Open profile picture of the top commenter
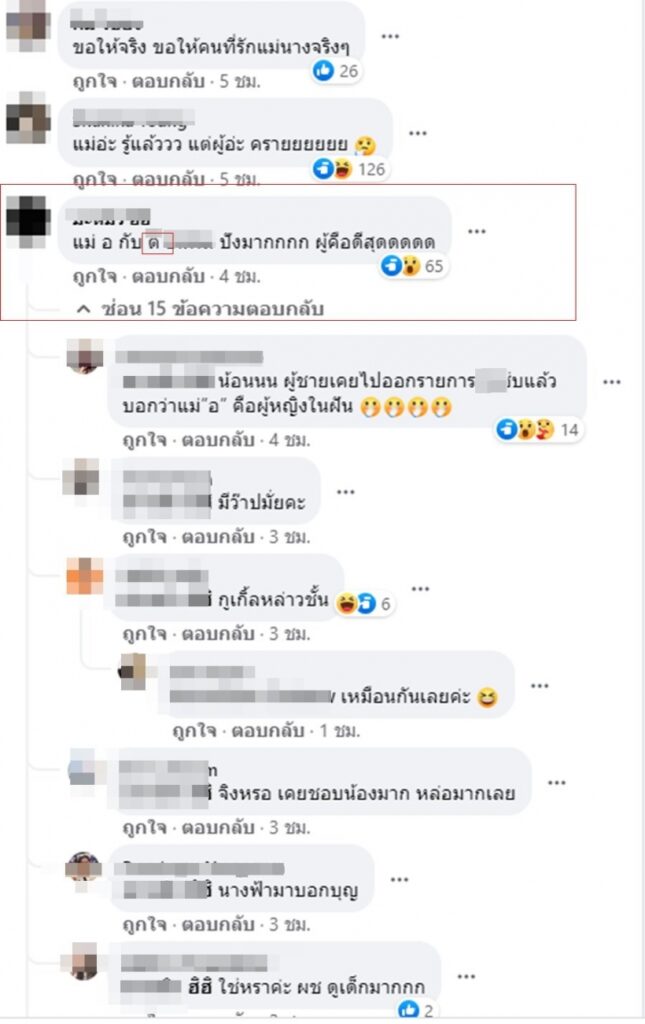Screen dimensions: 645x1024 coord(29,24)
